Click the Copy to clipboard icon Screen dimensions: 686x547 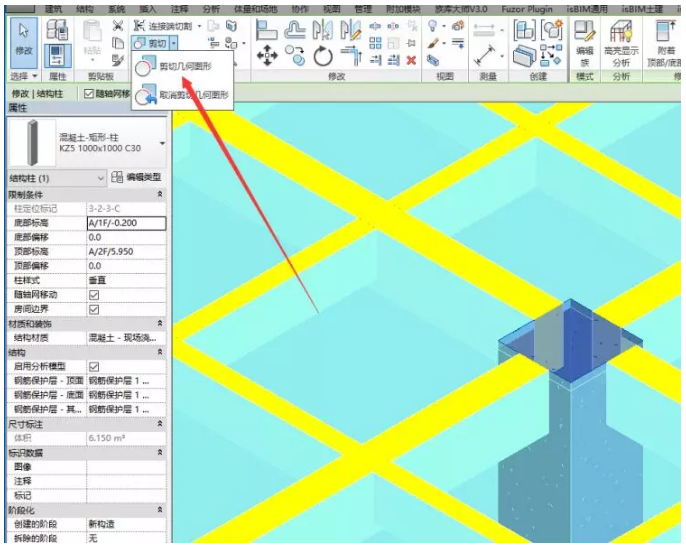tap(118, 42)
